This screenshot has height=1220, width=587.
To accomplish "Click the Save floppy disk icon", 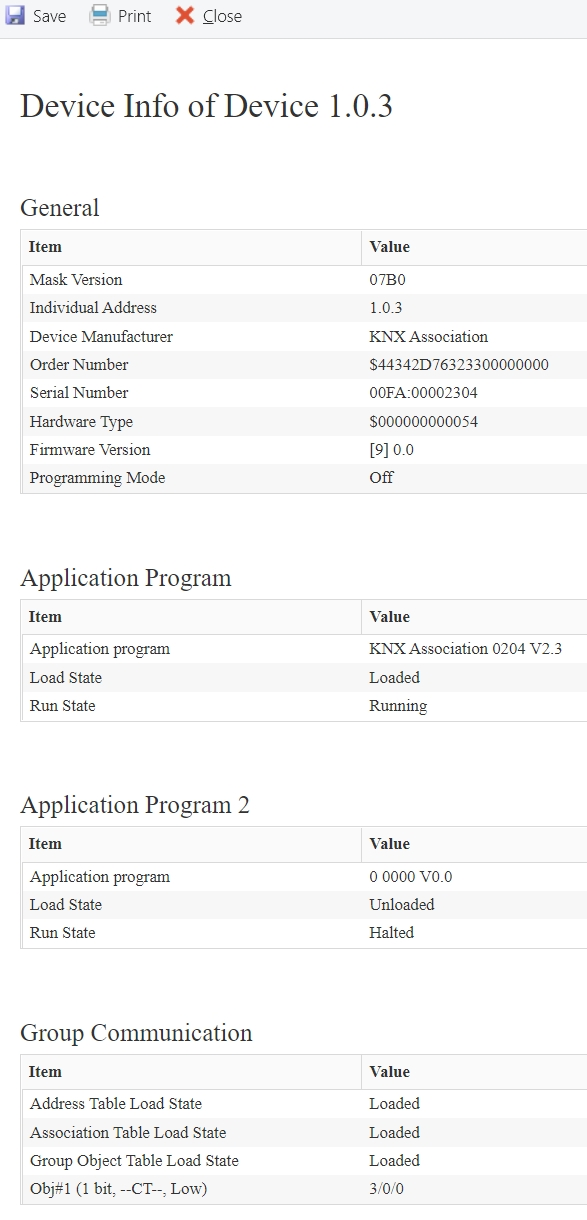I will [15, 16].
